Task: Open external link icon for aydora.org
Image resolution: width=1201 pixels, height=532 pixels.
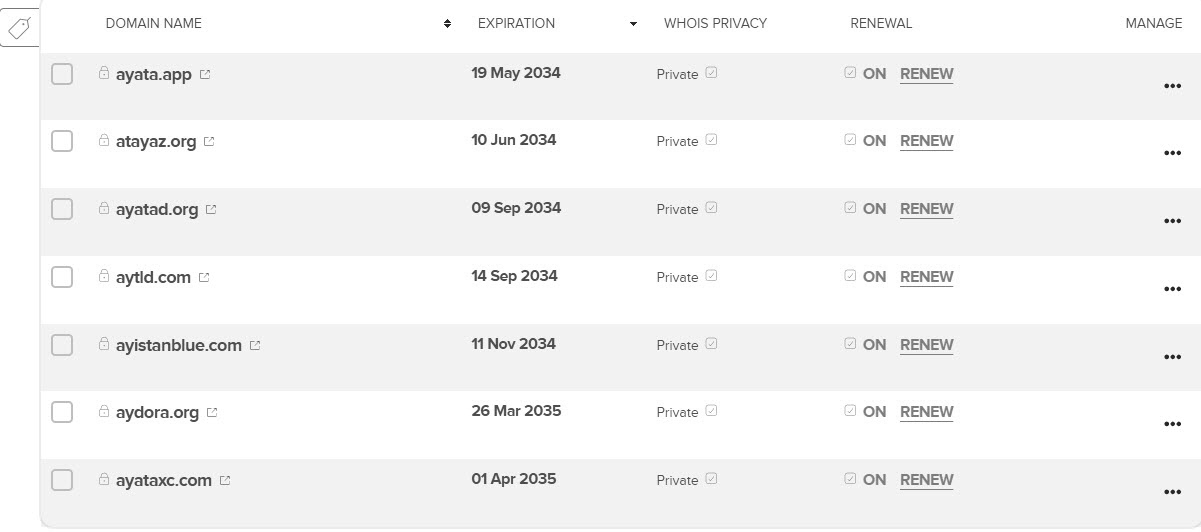Action: coord(212,412)
